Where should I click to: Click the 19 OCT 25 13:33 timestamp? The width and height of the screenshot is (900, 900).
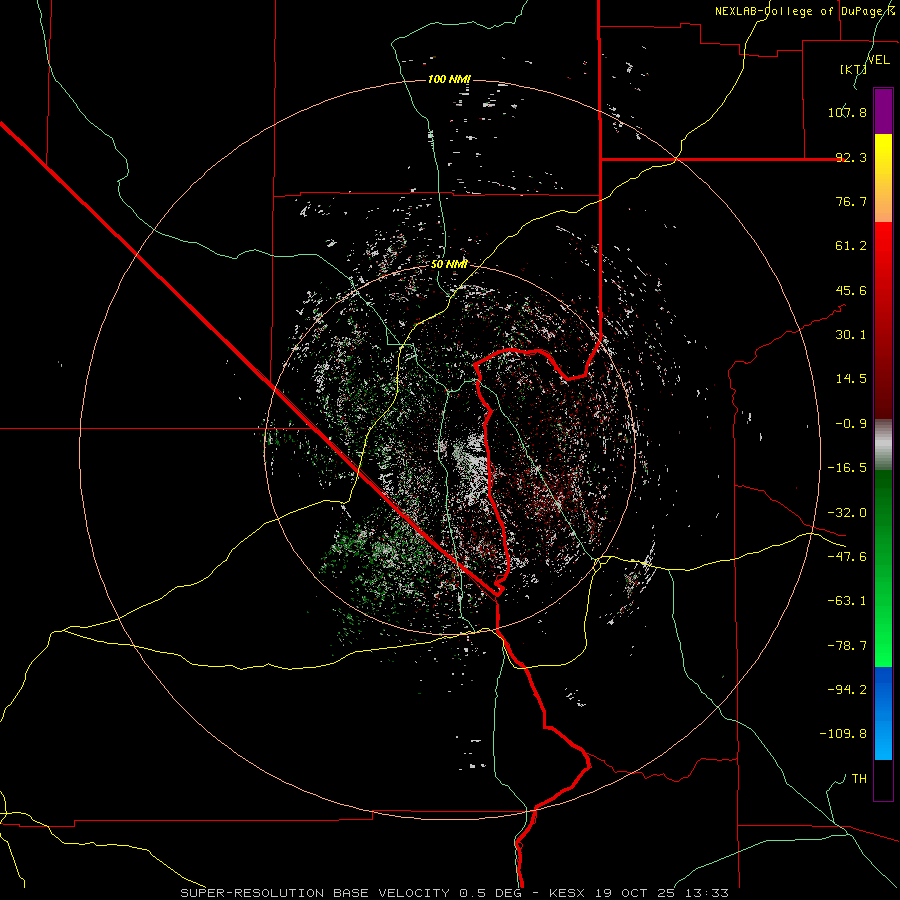662,893
